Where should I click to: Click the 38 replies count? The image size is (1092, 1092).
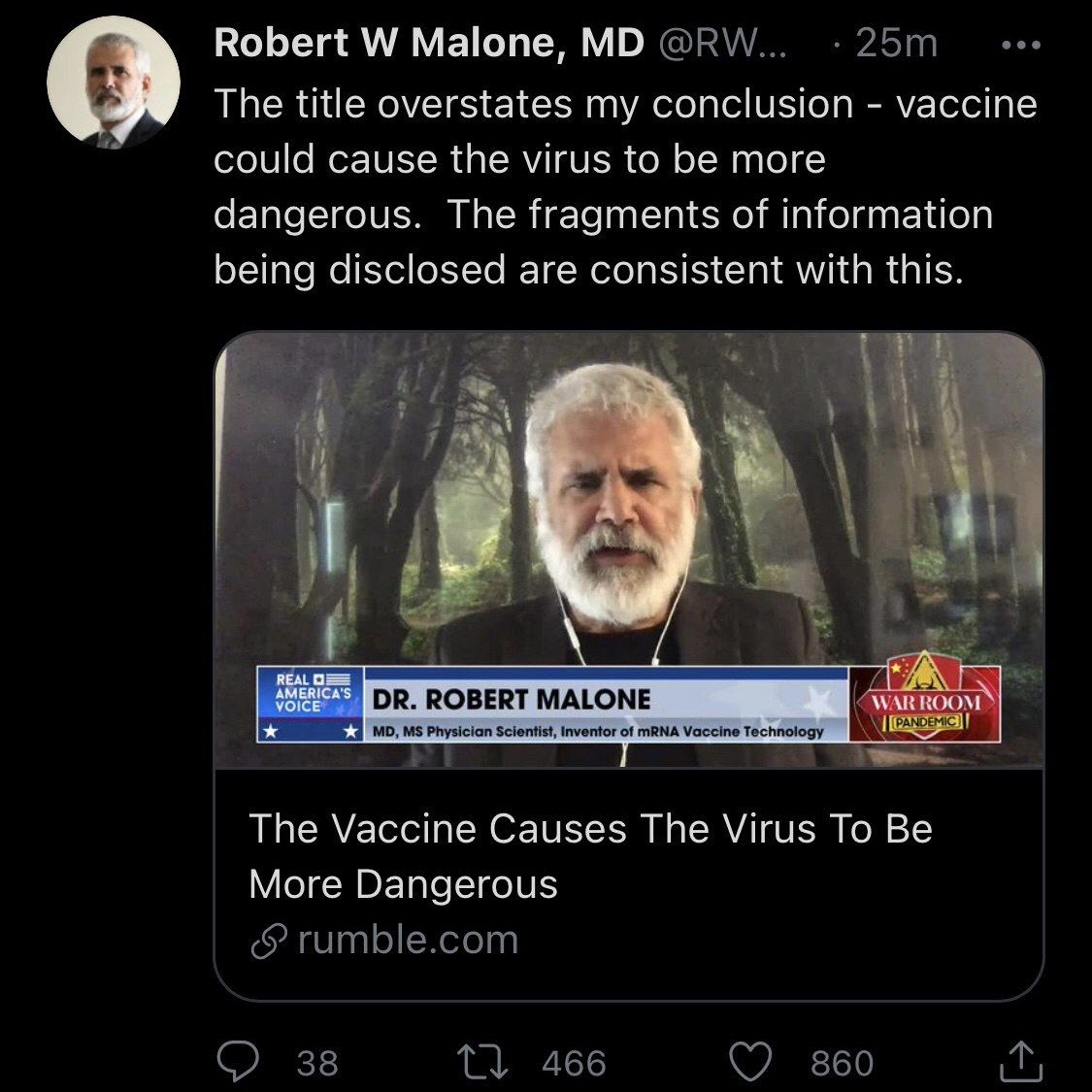coord(317,1063)
